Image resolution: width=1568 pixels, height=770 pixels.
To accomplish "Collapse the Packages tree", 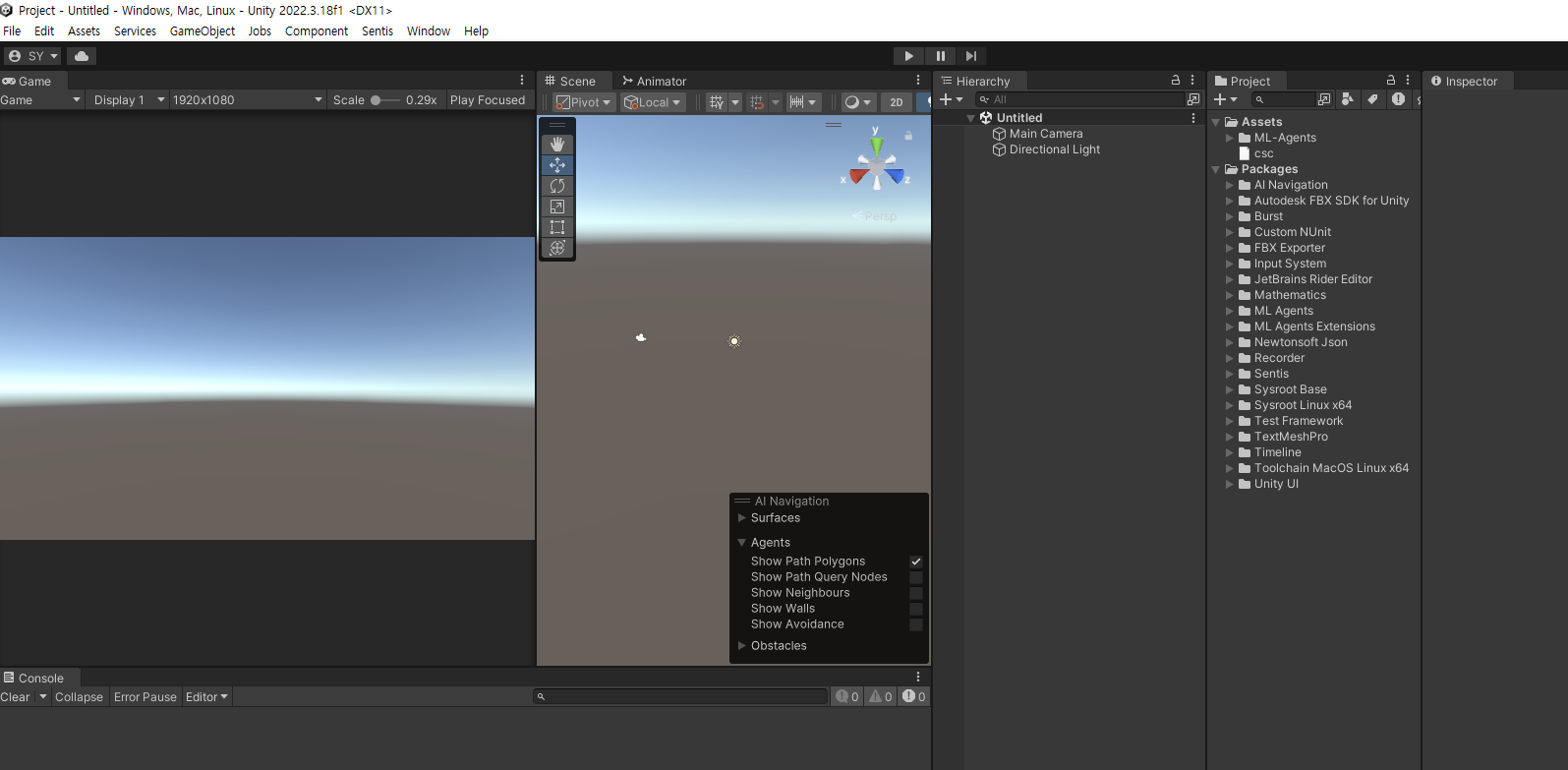I will 1216,169.
